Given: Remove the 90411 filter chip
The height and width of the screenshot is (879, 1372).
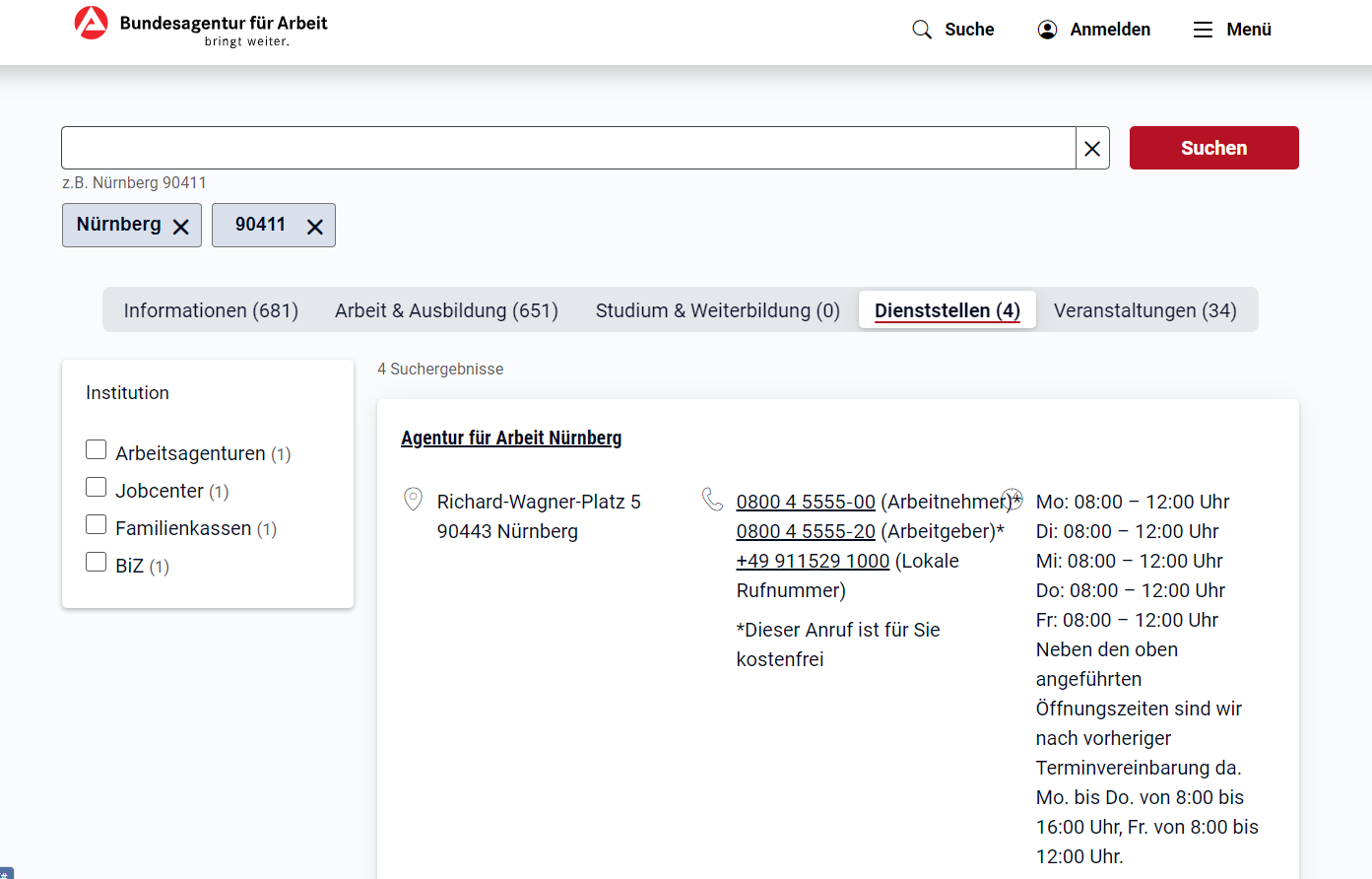Looking at the screenshot, I should point(315,227).
